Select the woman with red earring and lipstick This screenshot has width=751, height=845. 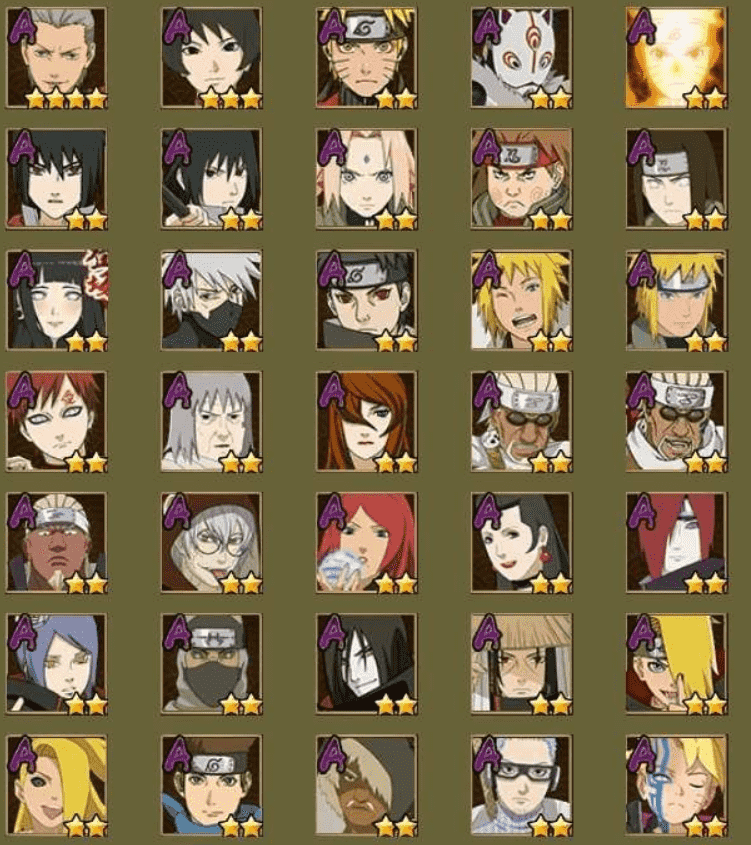click(521, 543)
